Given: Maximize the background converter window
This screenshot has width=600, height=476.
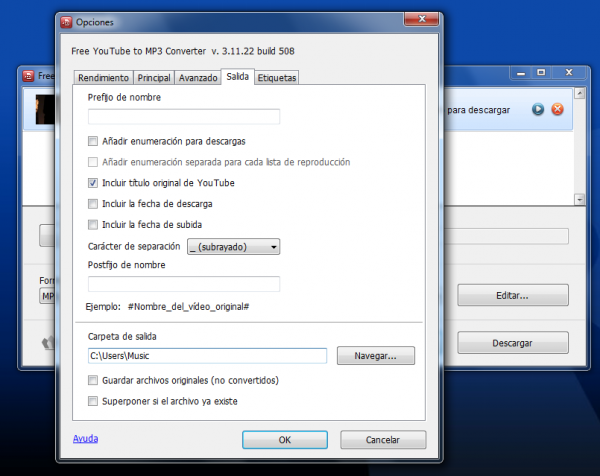Looking at the screenshot, I should click(541, 73).
